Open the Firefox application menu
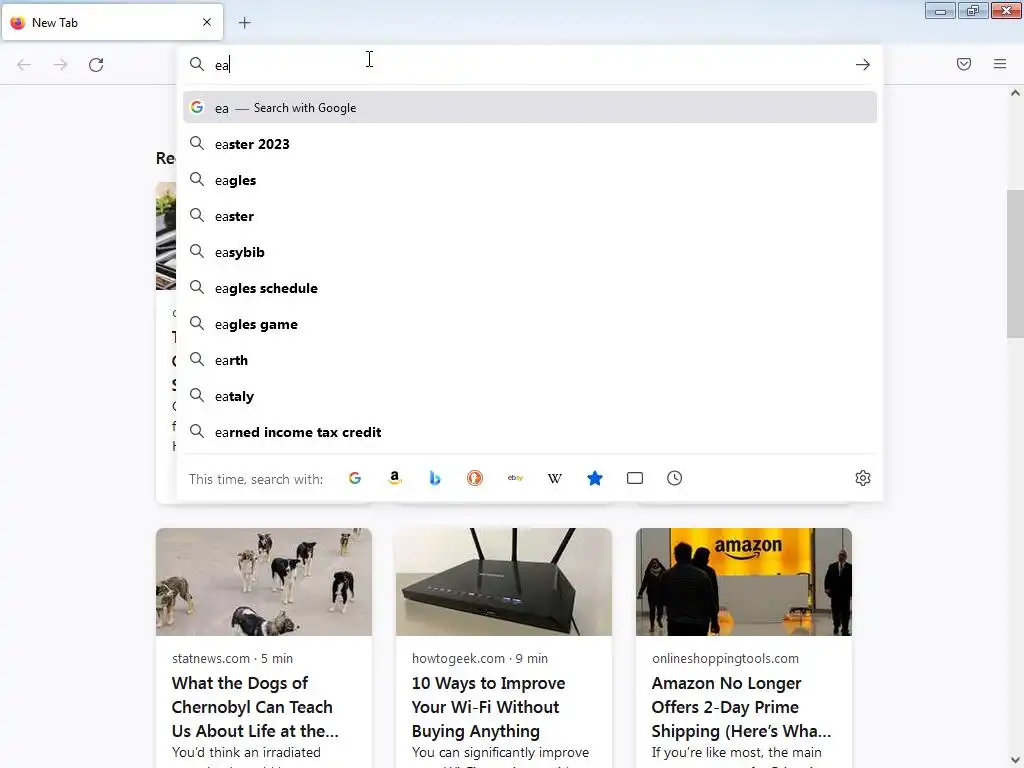This screenshot has height=768, width=1024. pyautogui.click(x=1000, y=64)
